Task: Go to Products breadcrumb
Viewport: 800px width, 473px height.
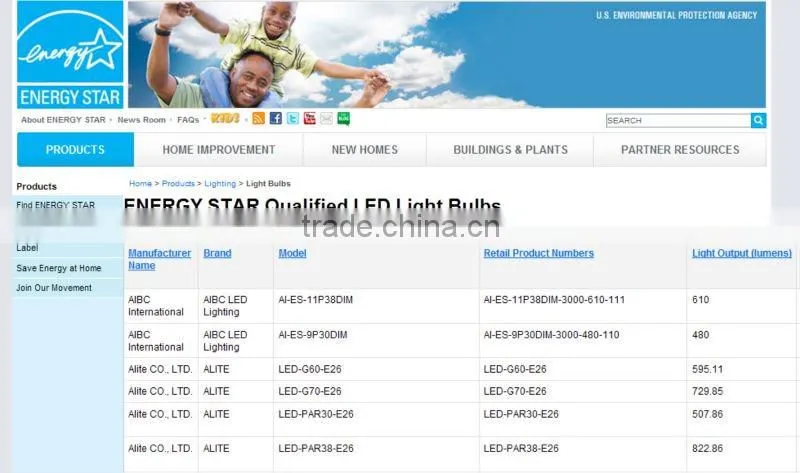Action: click(x=178, y=184)
